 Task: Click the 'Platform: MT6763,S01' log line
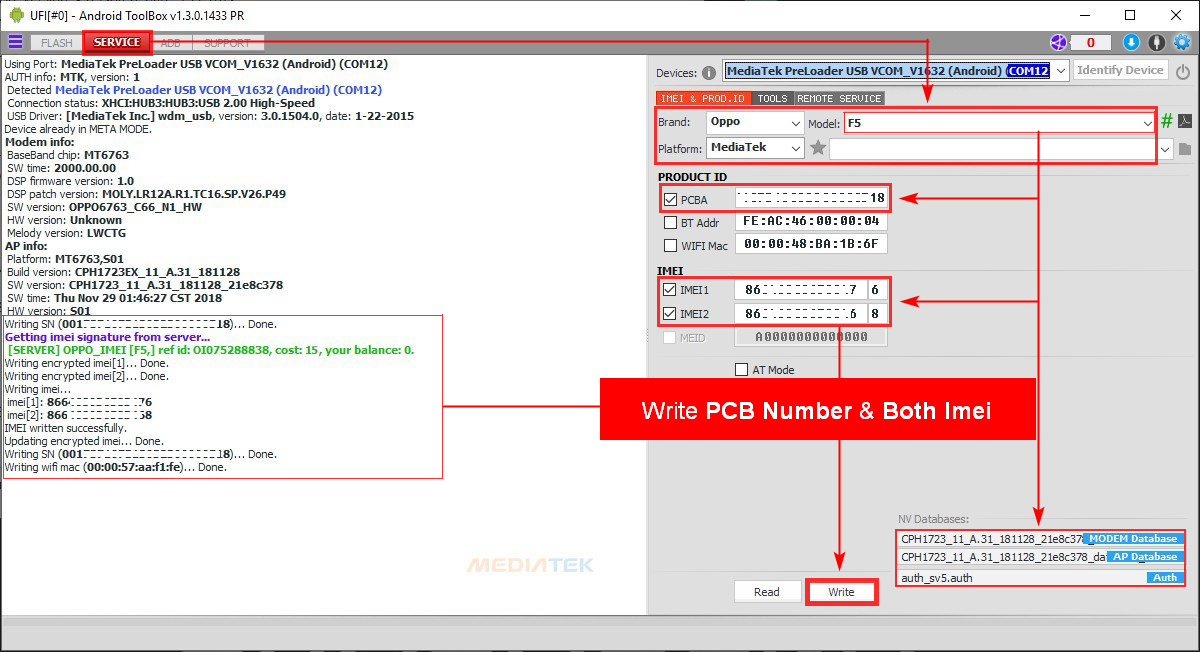tap(64, 259)
